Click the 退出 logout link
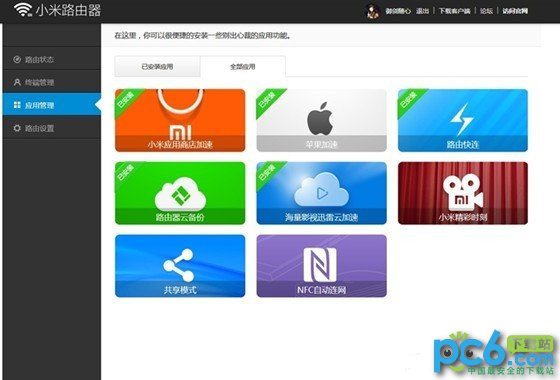This screenshot has height=380, width=560. pos(422,11)
